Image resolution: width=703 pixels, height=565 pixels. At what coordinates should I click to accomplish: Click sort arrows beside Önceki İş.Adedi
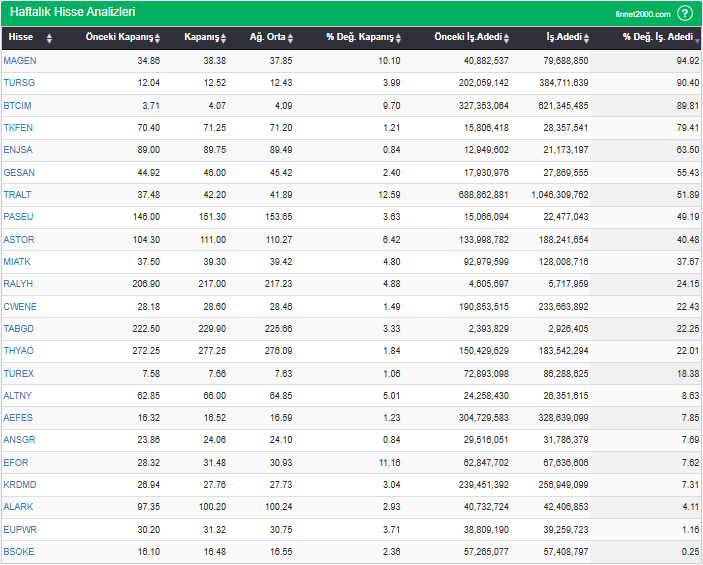click(507, 38)
